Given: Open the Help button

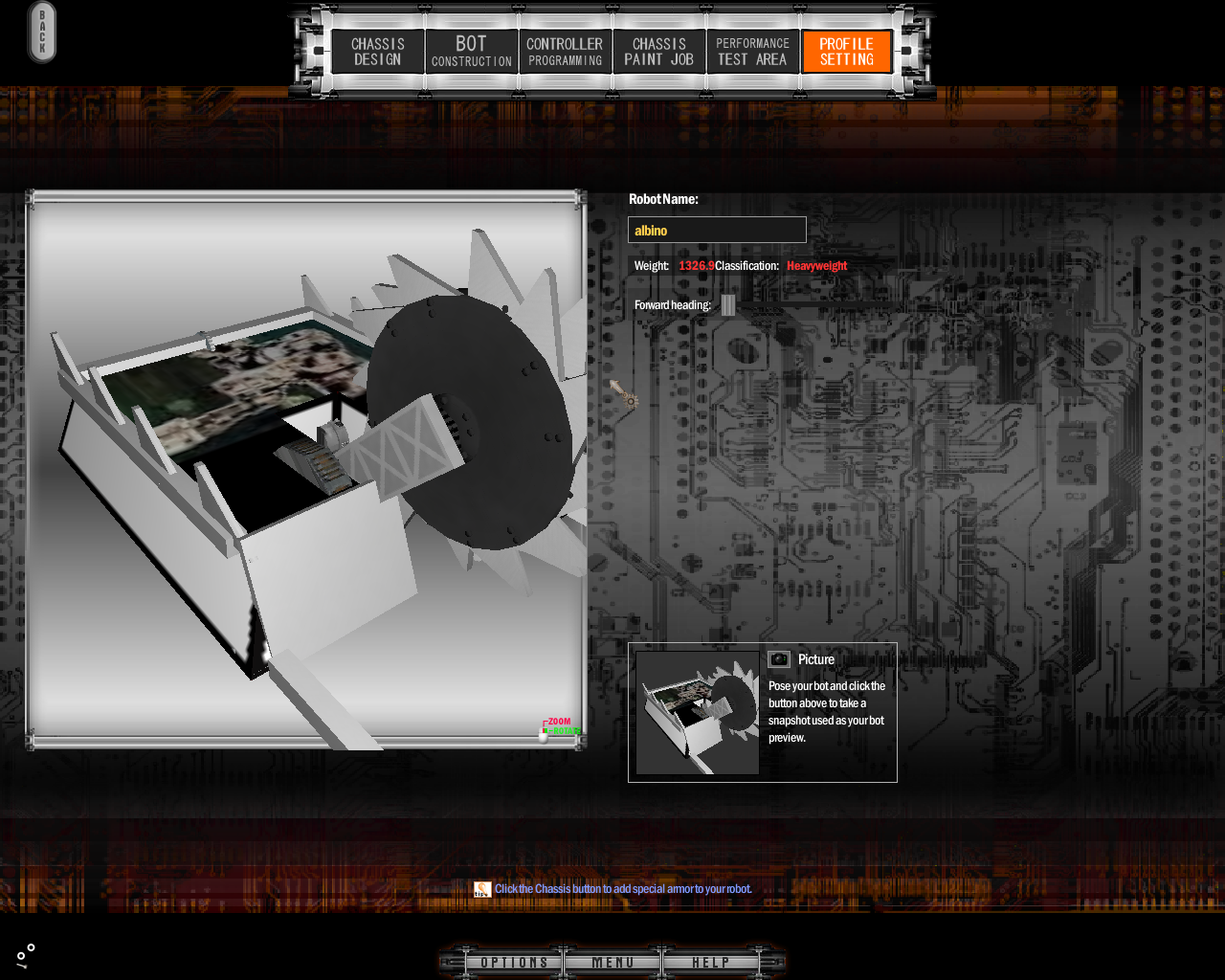Looking at the screenshot, I should (710, 962).
